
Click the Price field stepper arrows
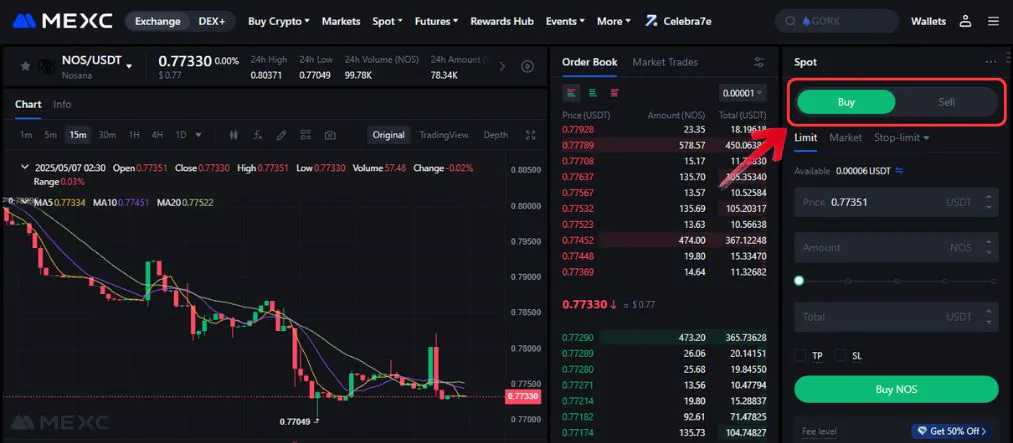tap(988, 202)
